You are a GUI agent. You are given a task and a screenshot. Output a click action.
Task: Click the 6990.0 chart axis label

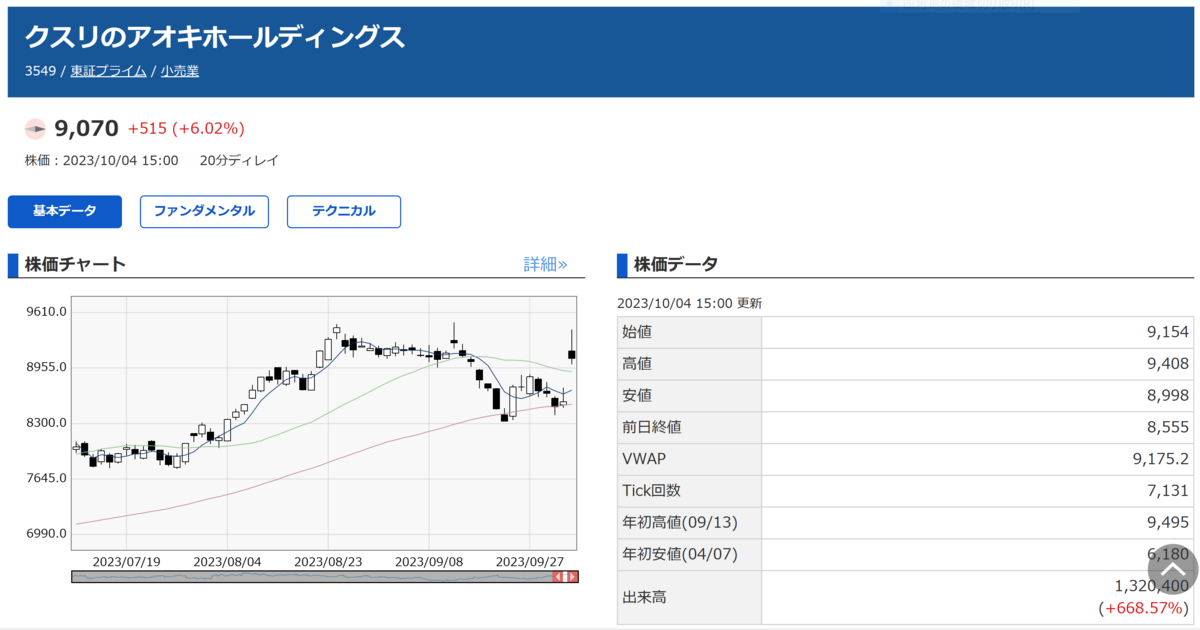pyautogui.click(x=47, y=533)
